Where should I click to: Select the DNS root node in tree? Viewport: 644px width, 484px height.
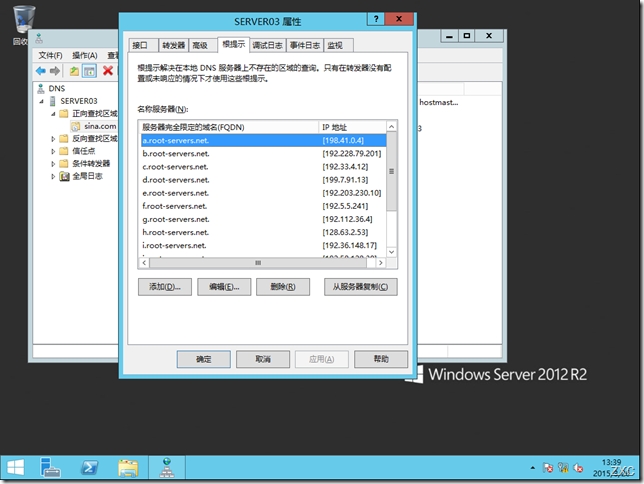tap(57, 88)
